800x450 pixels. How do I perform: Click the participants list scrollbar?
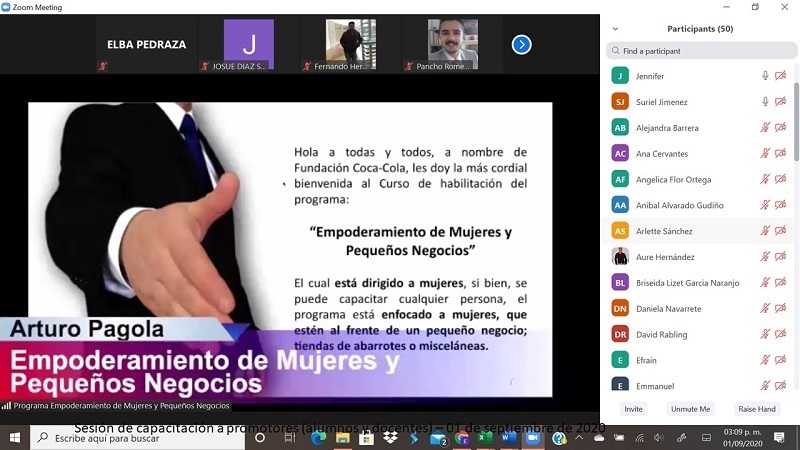click(796, 122)
